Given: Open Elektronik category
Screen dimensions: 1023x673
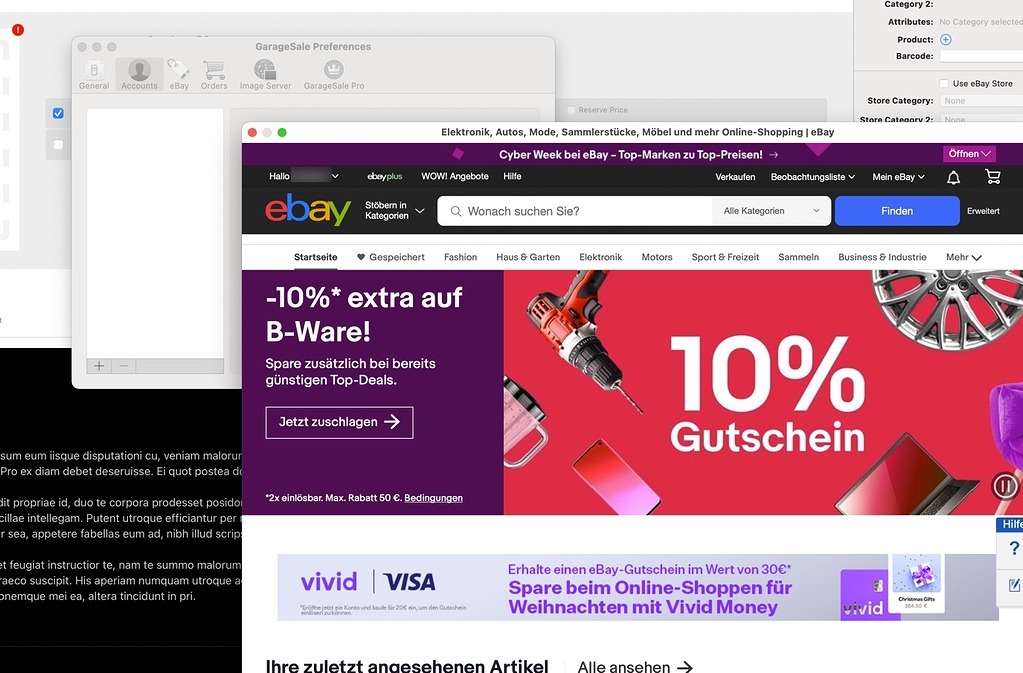Looking at the screenshot, I should pos(601,257).
